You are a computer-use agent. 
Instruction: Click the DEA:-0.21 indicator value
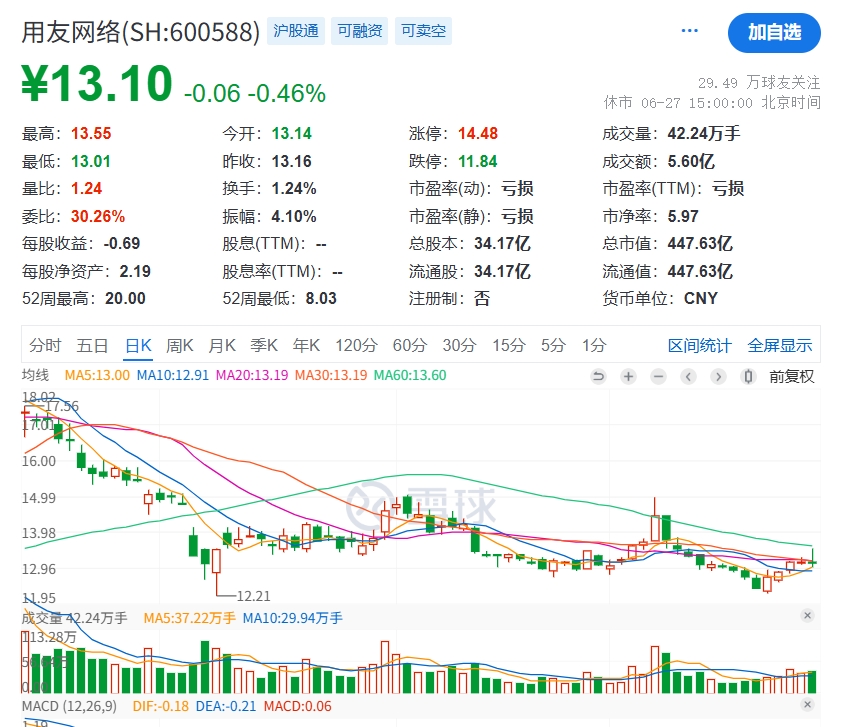coord(226,706)
